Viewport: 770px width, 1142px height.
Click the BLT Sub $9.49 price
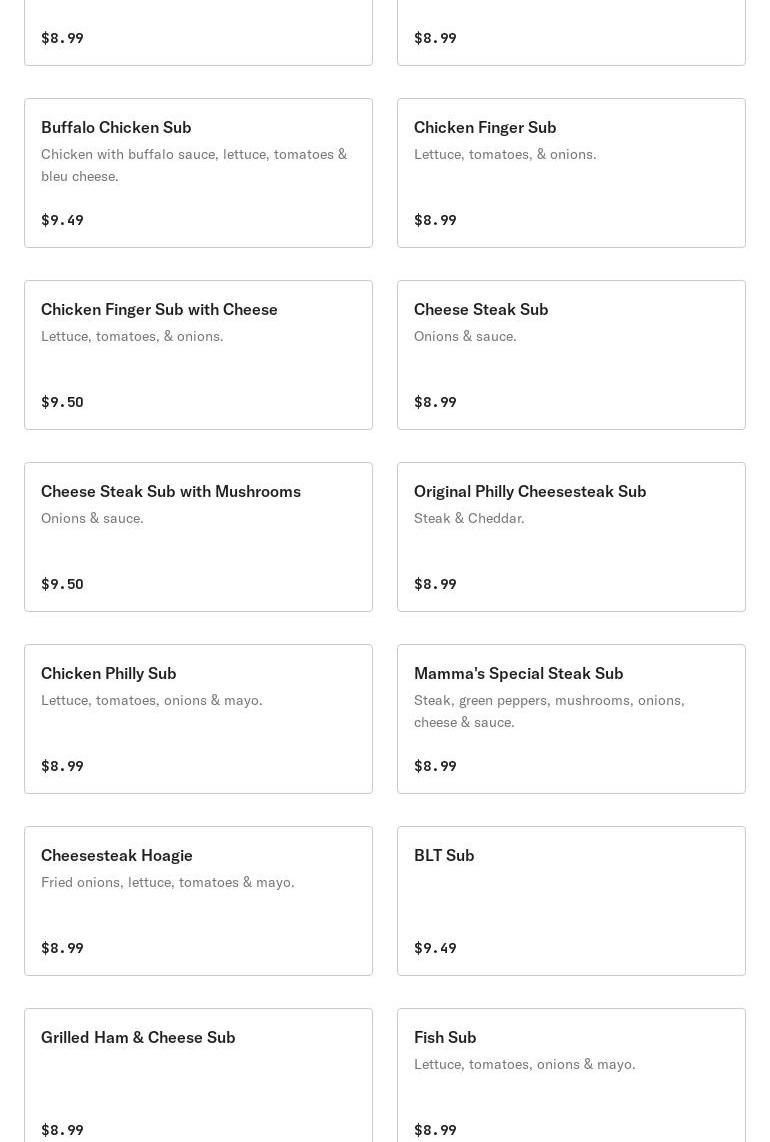(x=435, y=948)
